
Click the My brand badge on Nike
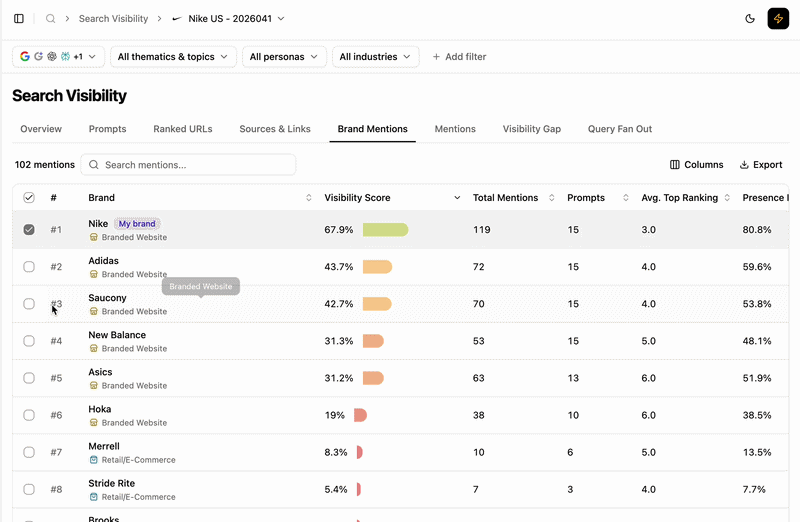pos(137,223)
